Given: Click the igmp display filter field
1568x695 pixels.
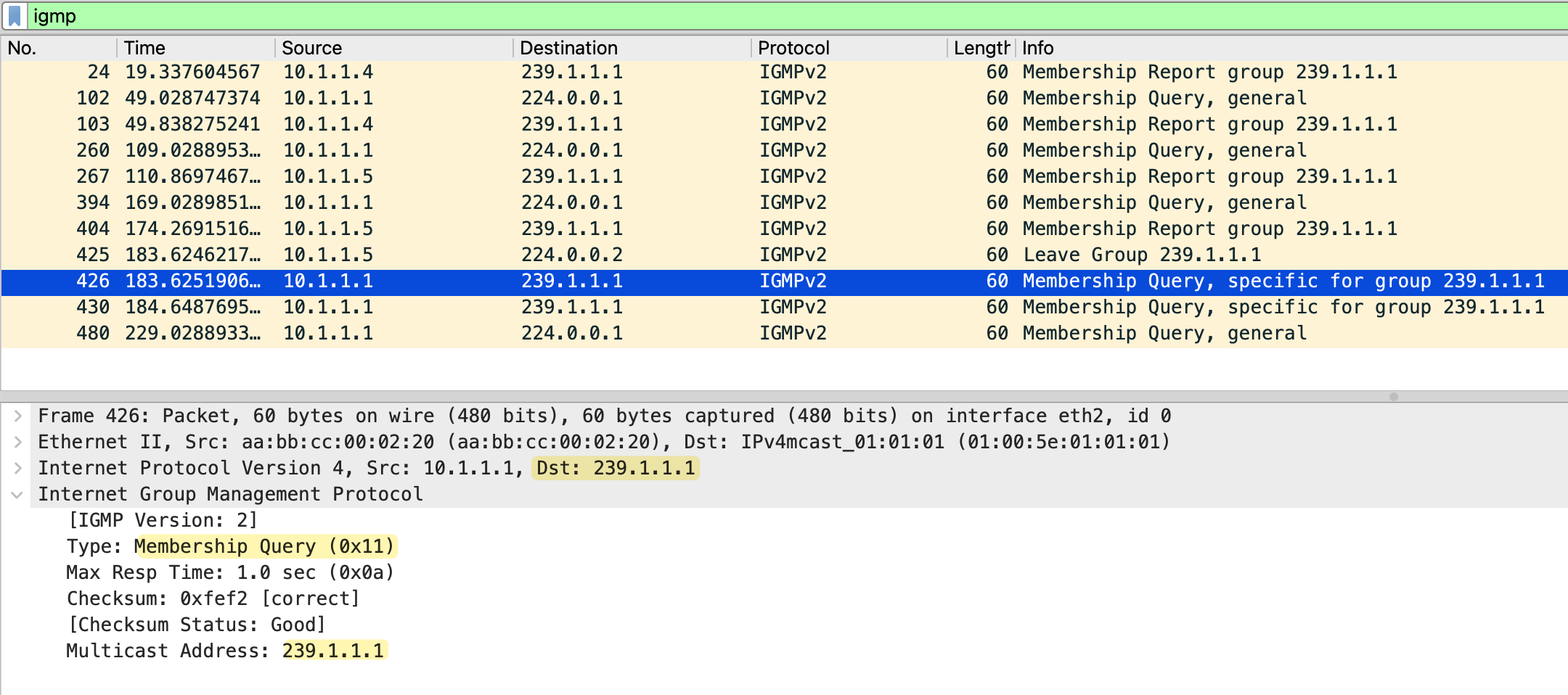Looking at the screenshot, I should click(x=726, y=16).
